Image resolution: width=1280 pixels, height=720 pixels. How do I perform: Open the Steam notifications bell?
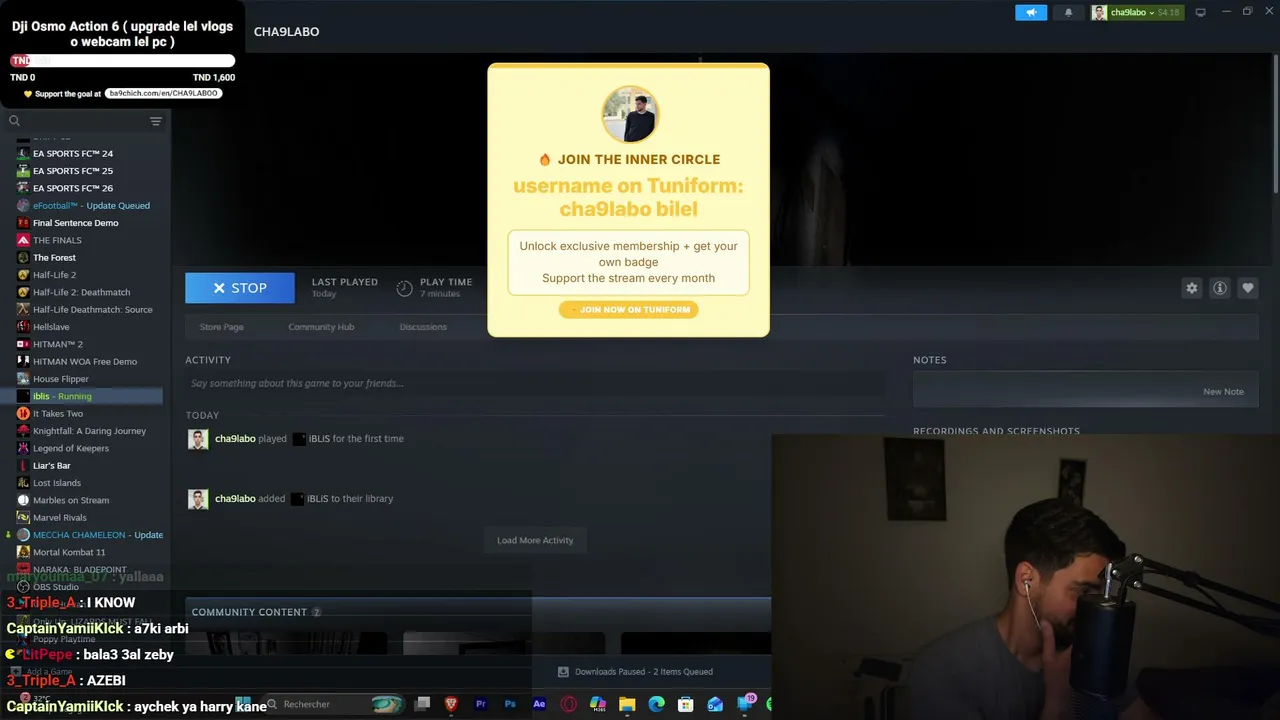coord(1068,12)
